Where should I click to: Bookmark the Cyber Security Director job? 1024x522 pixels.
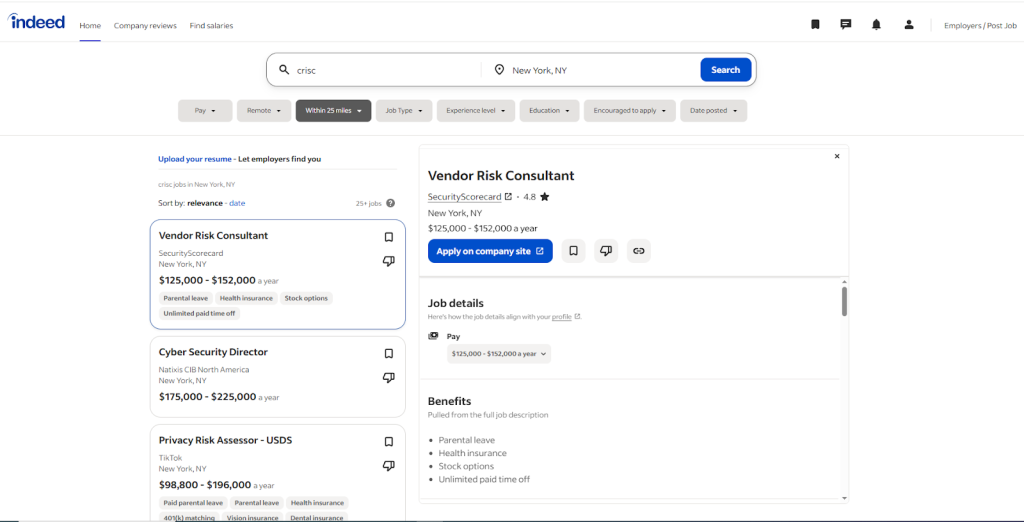tap(389, 353)
